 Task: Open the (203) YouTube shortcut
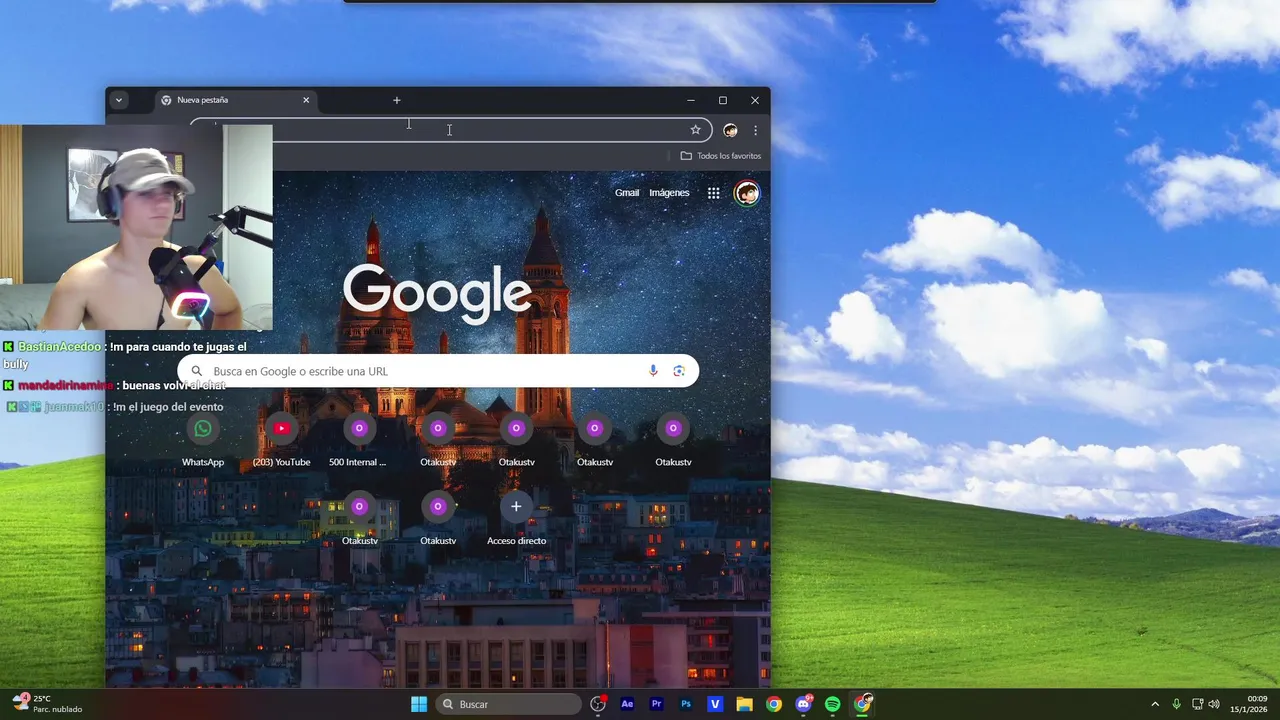pos(281,441)
